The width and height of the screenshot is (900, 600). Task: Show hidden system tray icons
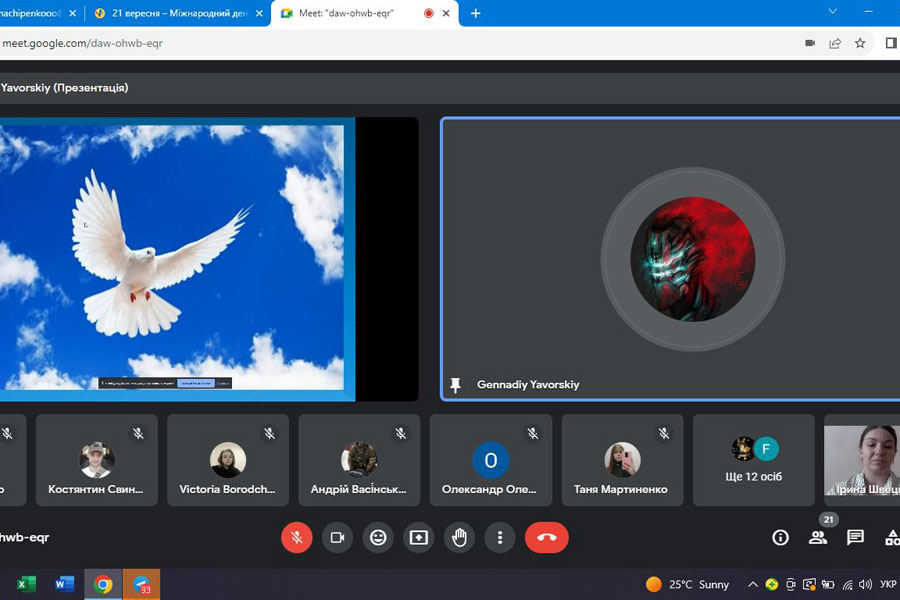pyautogui.click(x=752, y=584)
